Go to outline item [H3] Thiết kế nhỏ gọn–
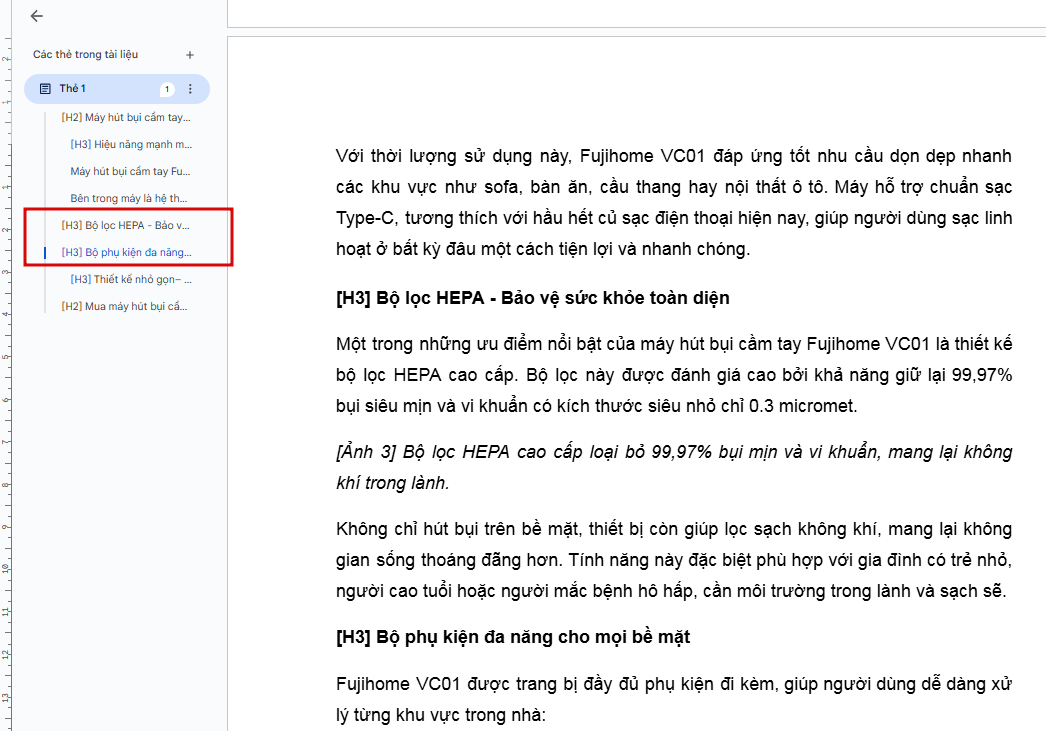 click(x=131, y=279)
